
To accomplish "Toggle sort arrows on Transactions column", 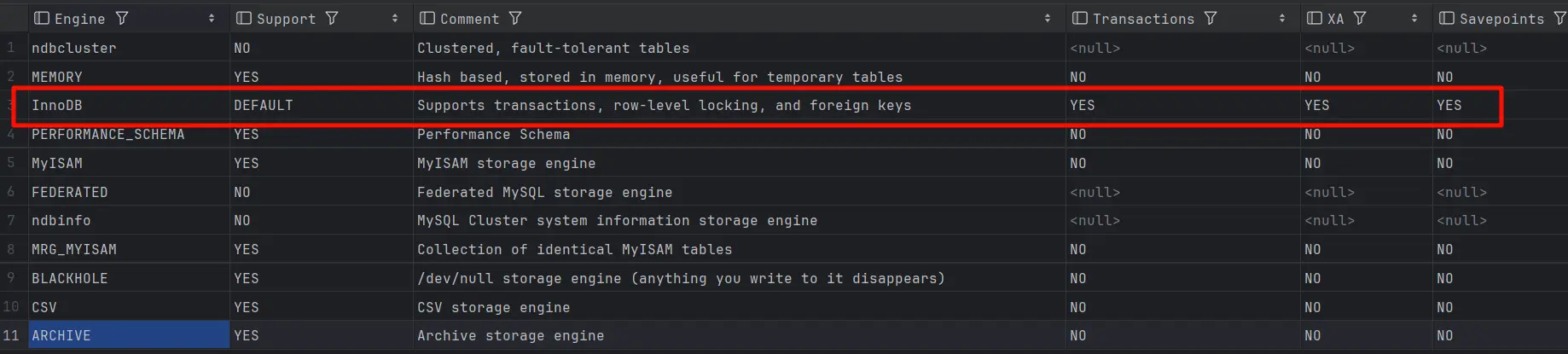I will (x=1282, y=18).
